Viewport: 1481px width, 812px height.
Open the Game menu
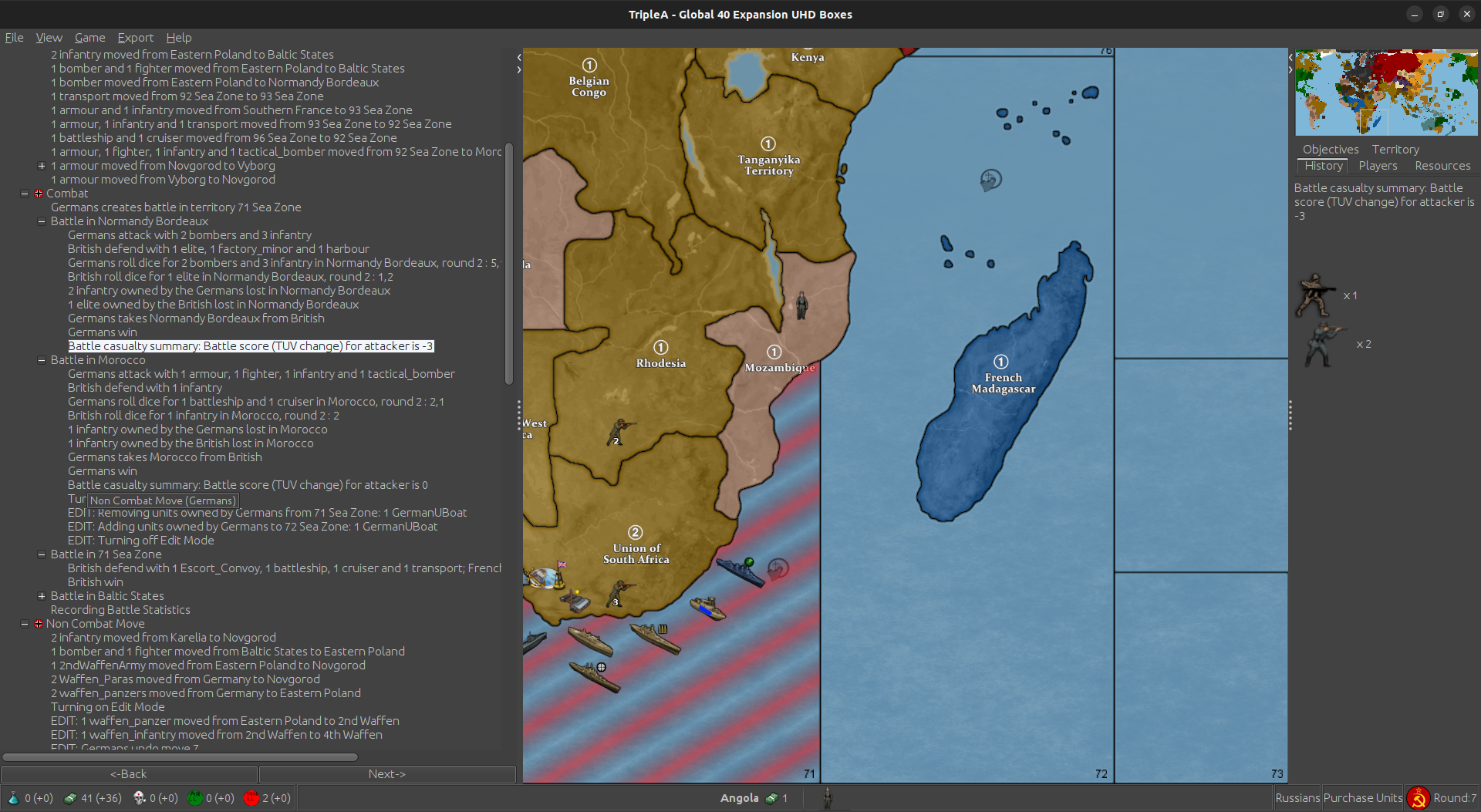(x=89, y=37)
